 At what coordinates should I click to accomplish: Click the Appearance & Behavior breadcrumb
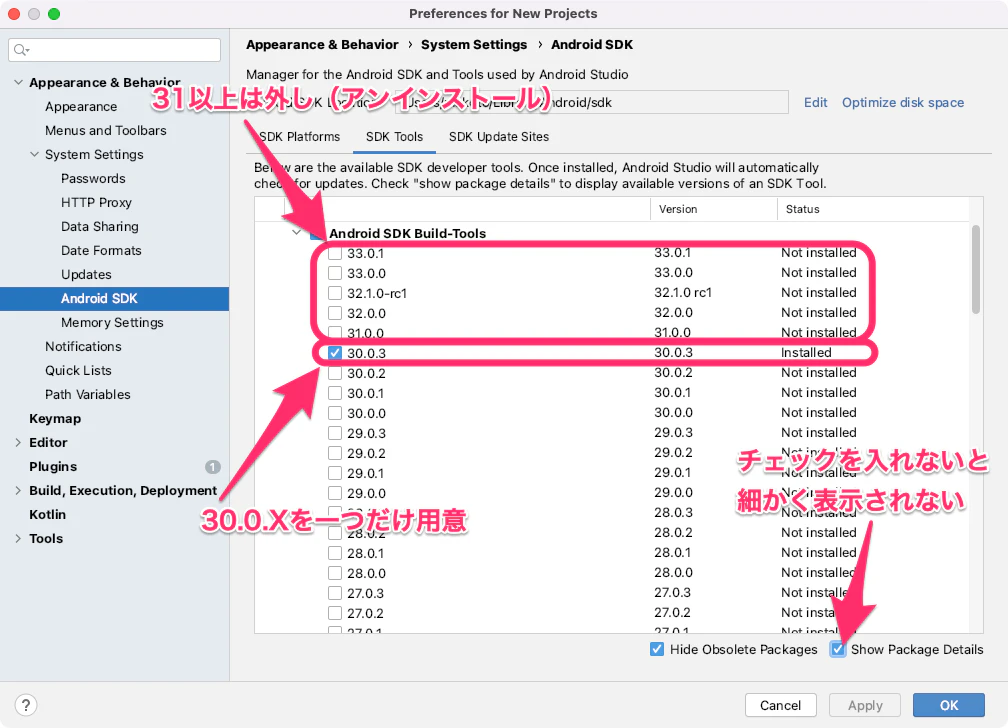[322, 44]
